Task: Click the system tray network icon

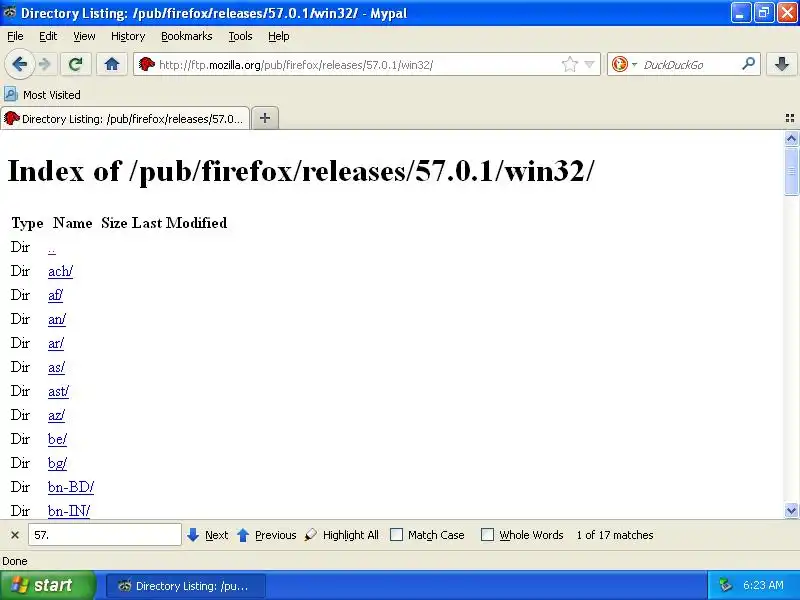Action: tap(725, 585)
